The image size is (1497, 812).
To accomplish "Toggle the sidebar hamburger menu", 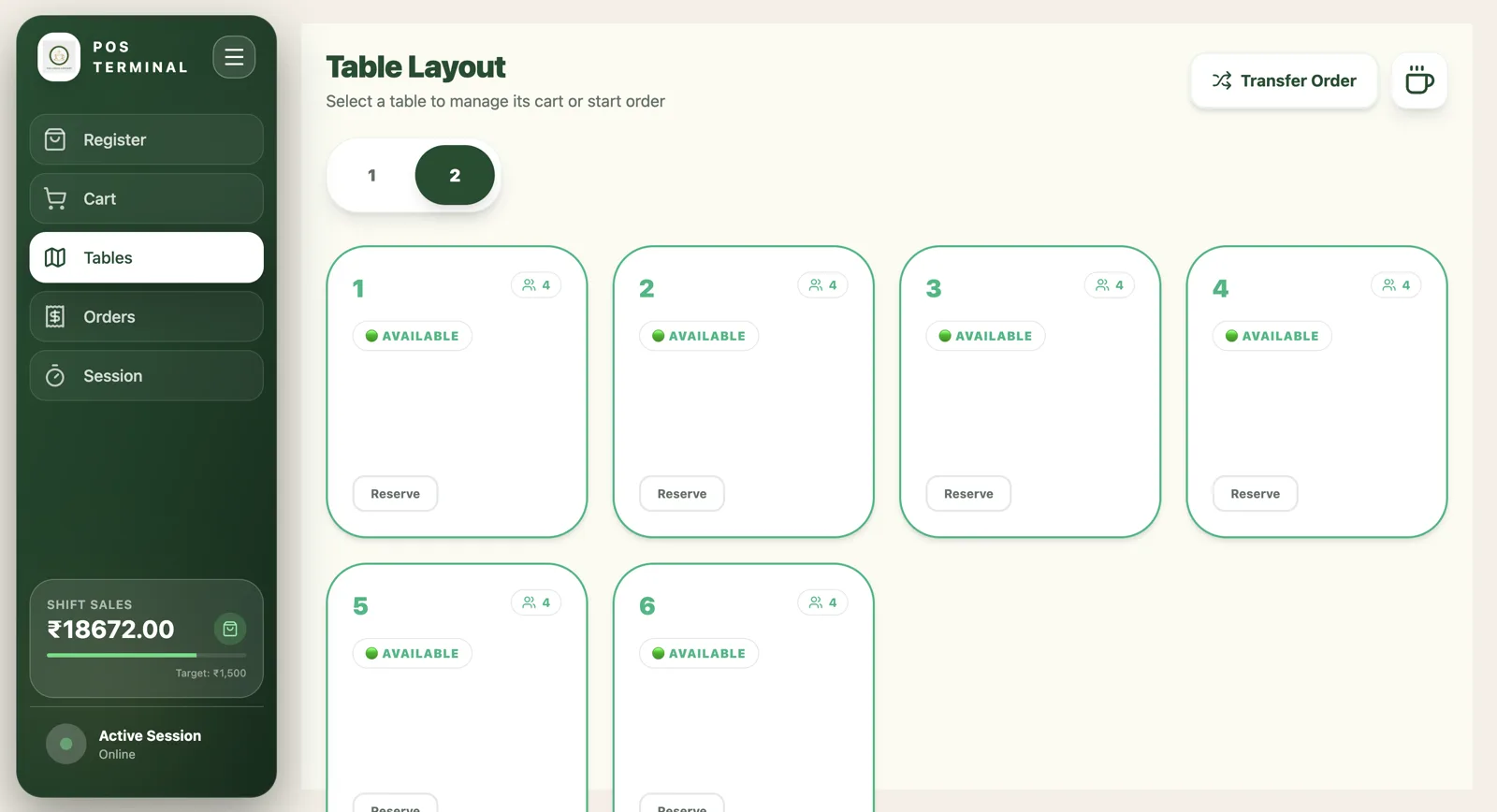I will tap(234, 57).
